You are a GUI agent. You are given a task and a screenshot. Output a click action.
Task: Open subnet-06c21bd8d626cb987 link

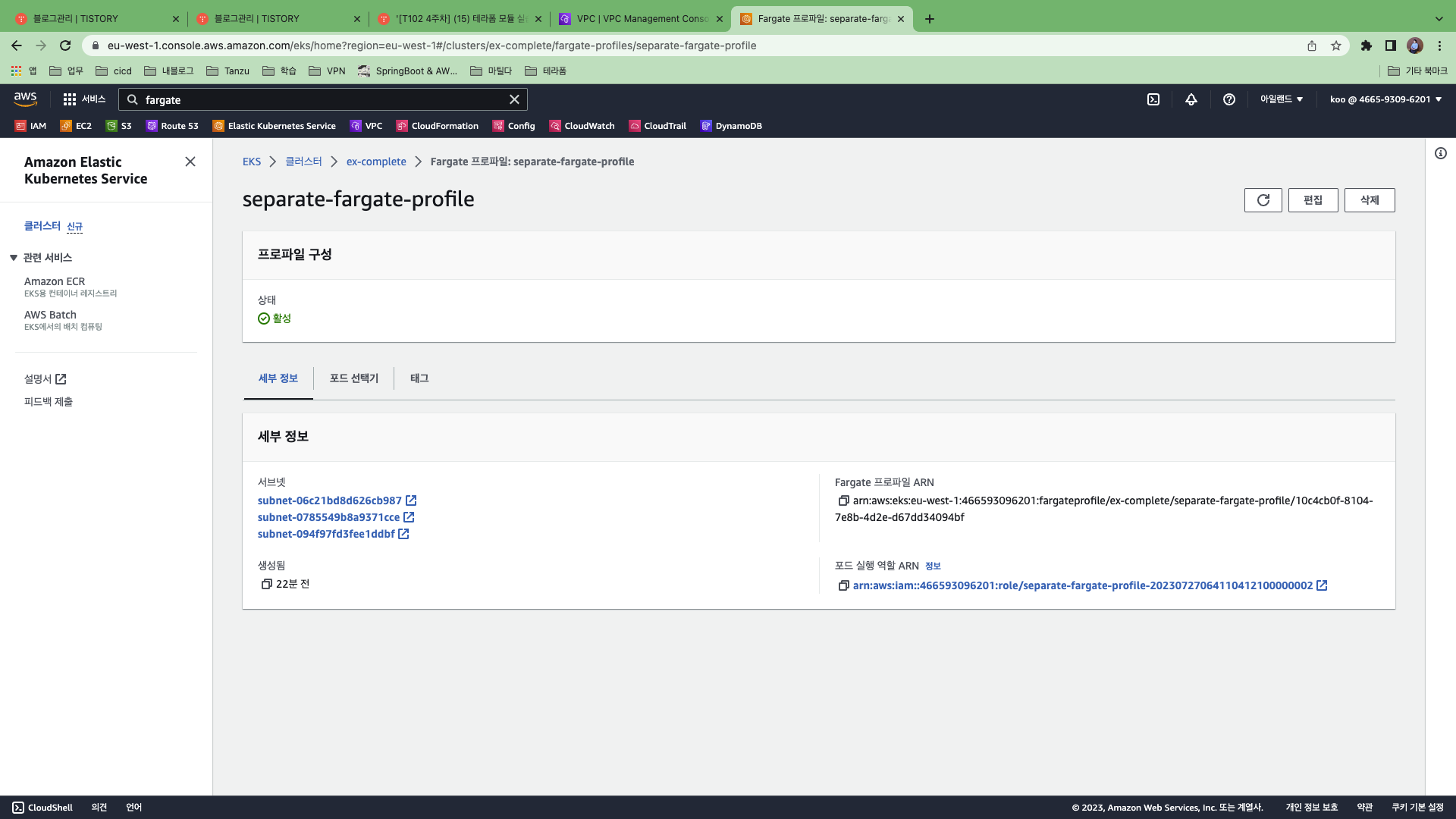[329, 500]
